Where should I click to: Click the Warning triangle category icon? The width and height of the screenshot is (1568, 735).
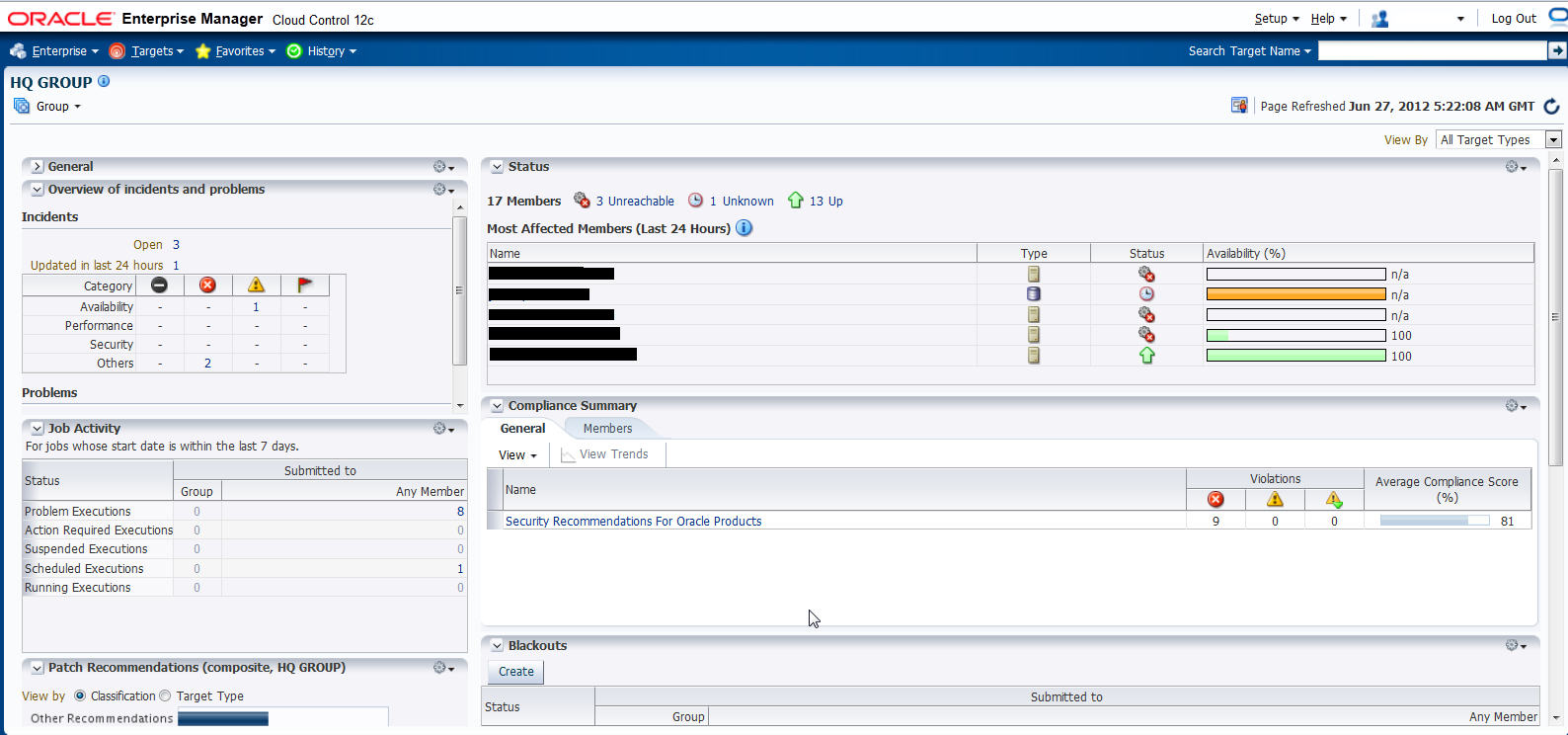tap(256, 286)
